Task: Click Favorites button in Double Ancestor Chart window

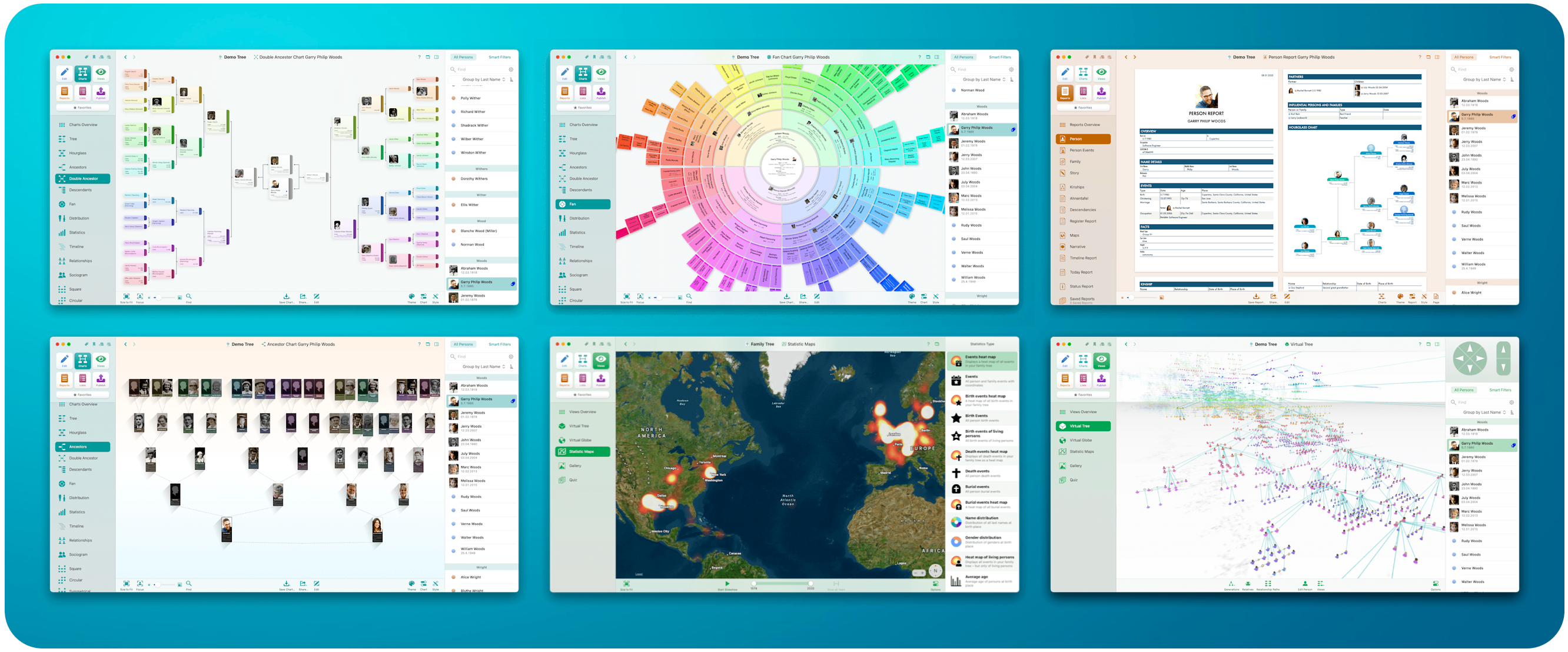Action: (82, 107)
